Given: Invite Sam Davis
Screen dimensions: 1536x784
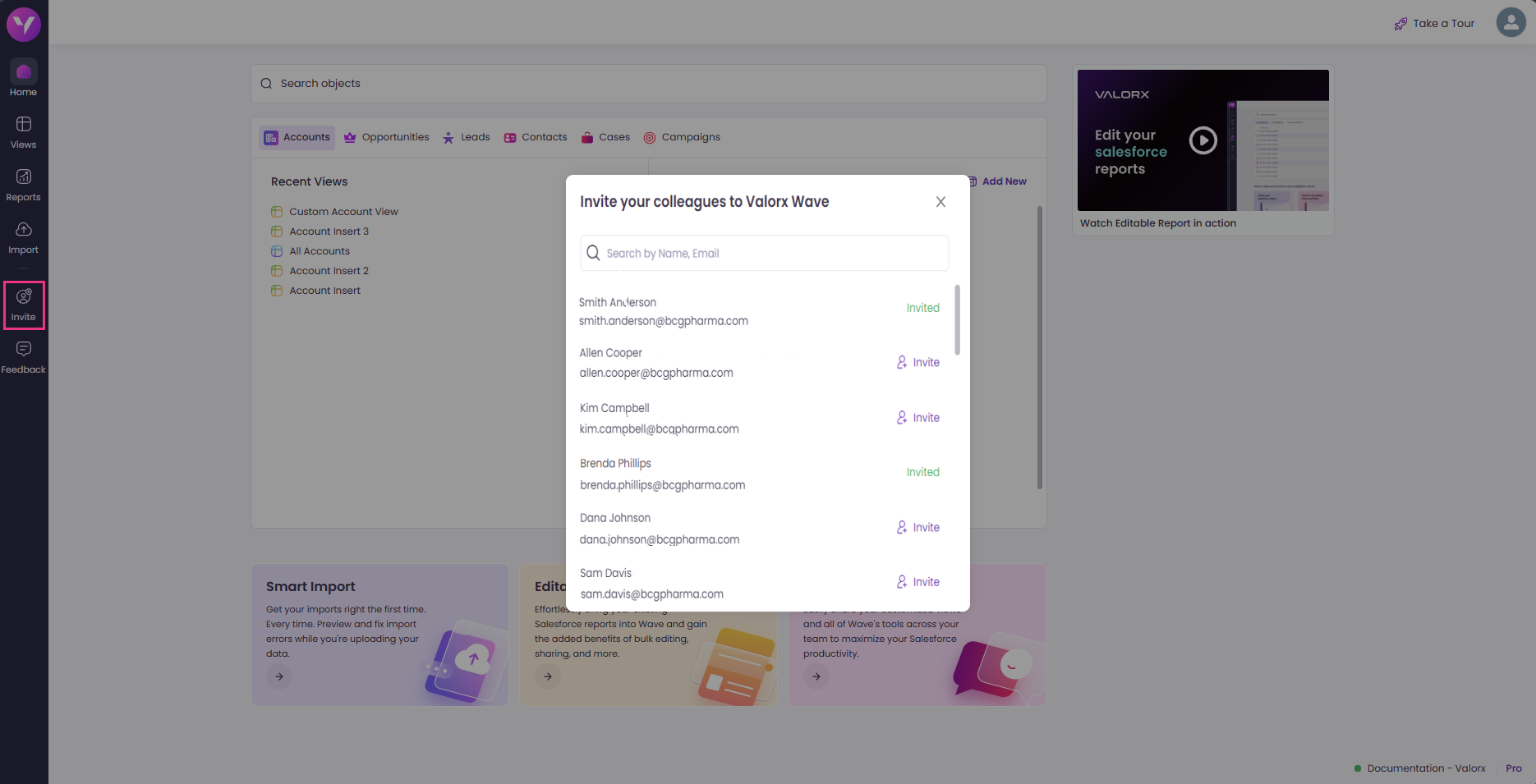Looking at the screenshot, I should click(917, 582).
